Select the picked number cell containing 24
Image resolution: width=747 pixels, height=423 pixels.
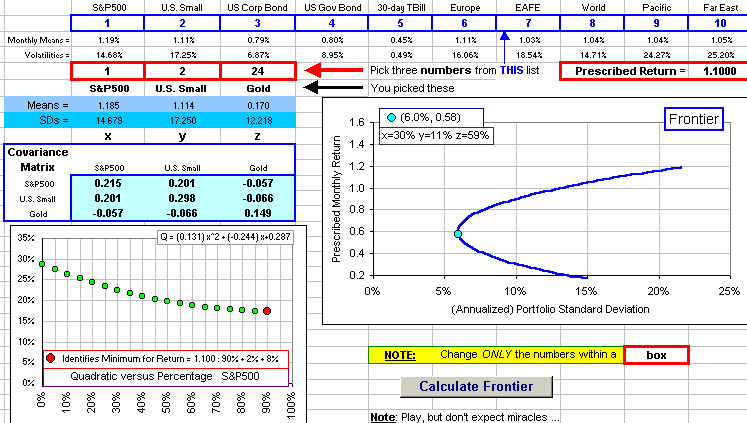coord(258,71)
